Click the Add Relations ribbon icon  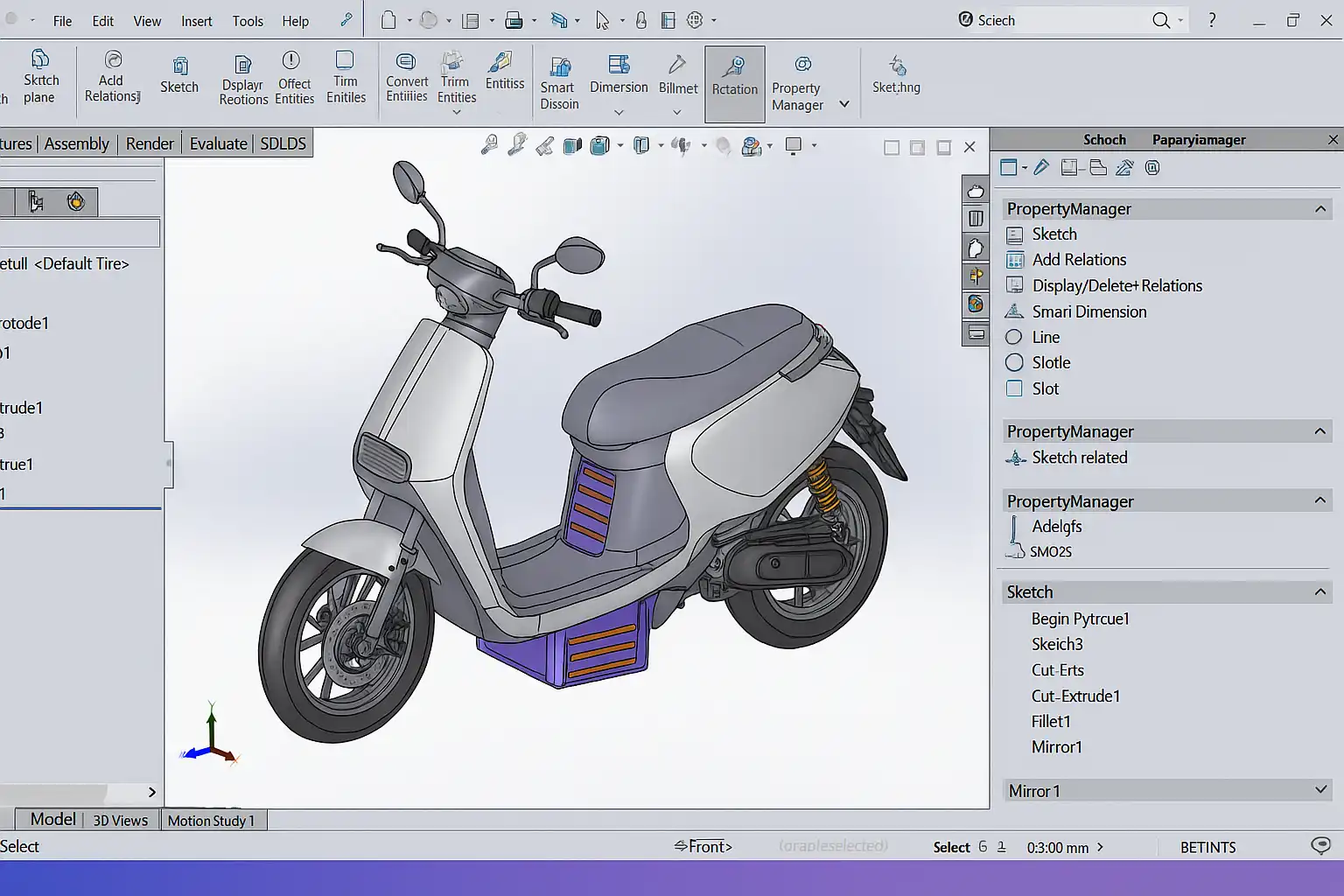point(113,60)
